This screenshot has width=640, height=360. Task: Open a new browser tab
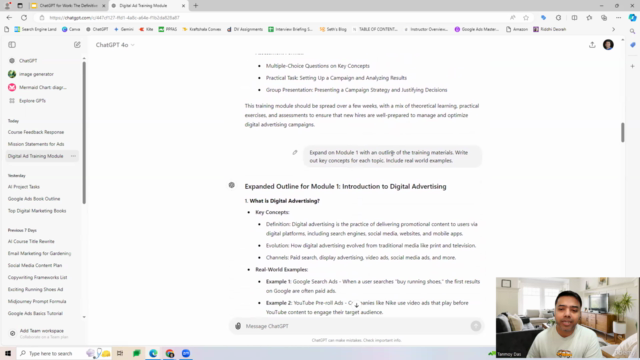point(196,6)
